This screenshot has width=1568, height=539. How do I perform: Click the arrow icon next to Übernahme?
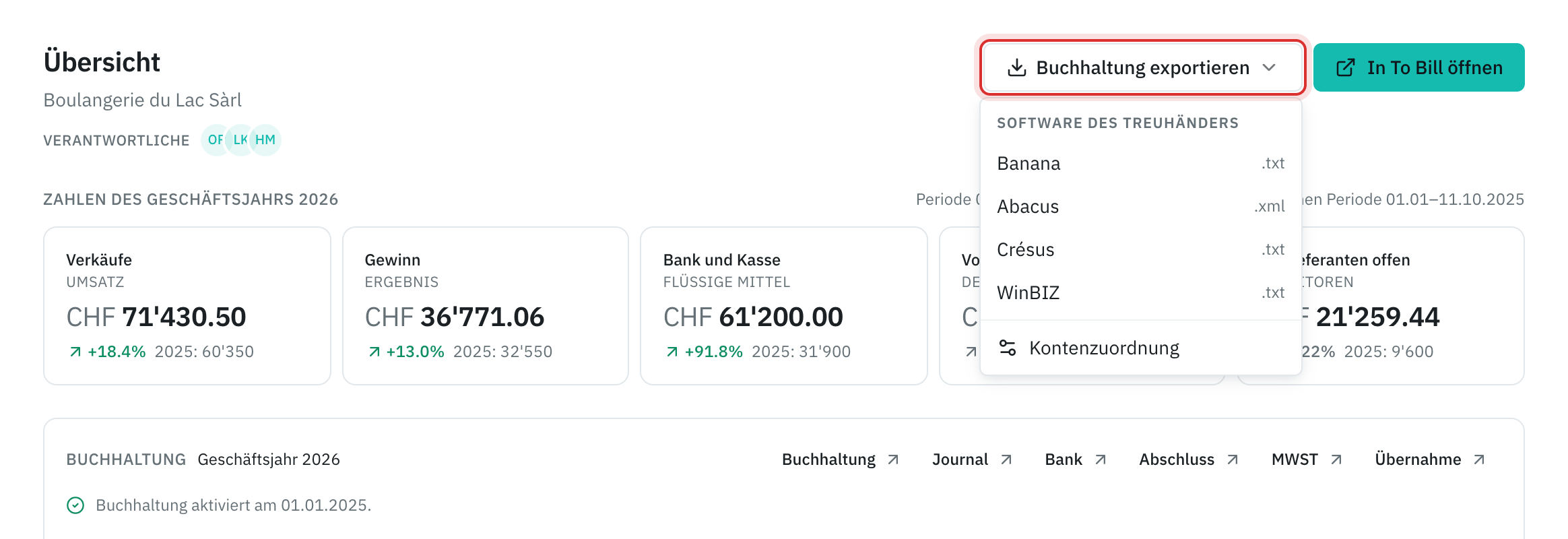[1479, 459]
